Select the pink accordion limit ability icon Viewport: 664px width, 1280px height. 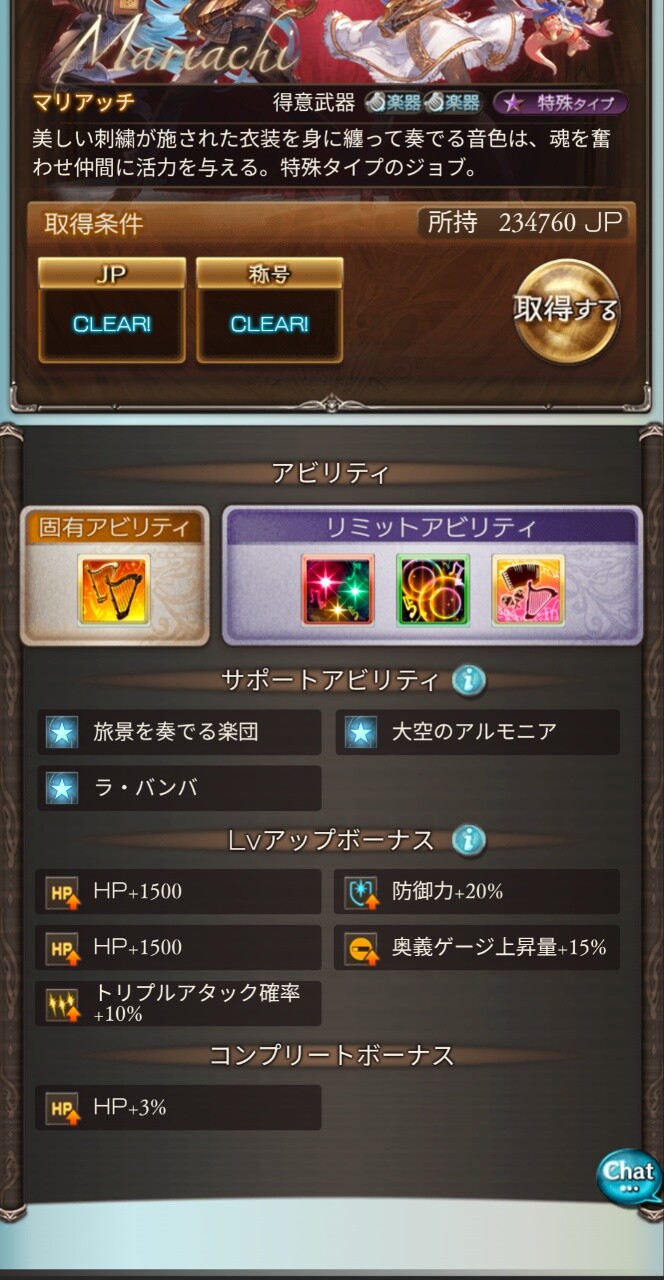pyautogui.click(x=528, y=590)
